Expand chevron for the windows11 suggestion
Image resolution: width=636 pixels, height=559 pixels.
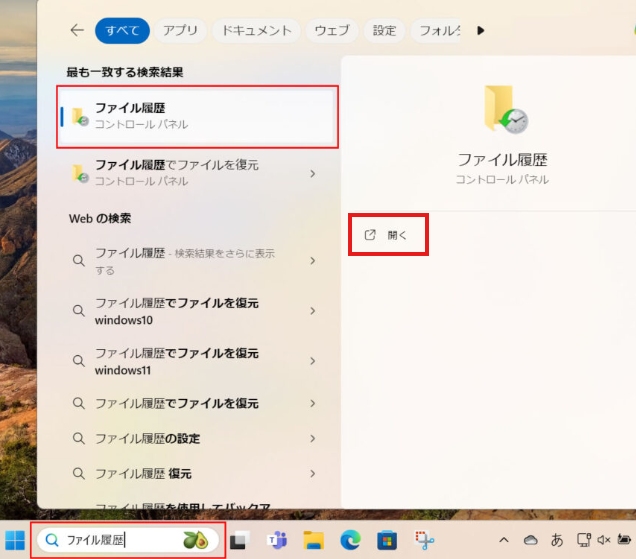[312, 361]
